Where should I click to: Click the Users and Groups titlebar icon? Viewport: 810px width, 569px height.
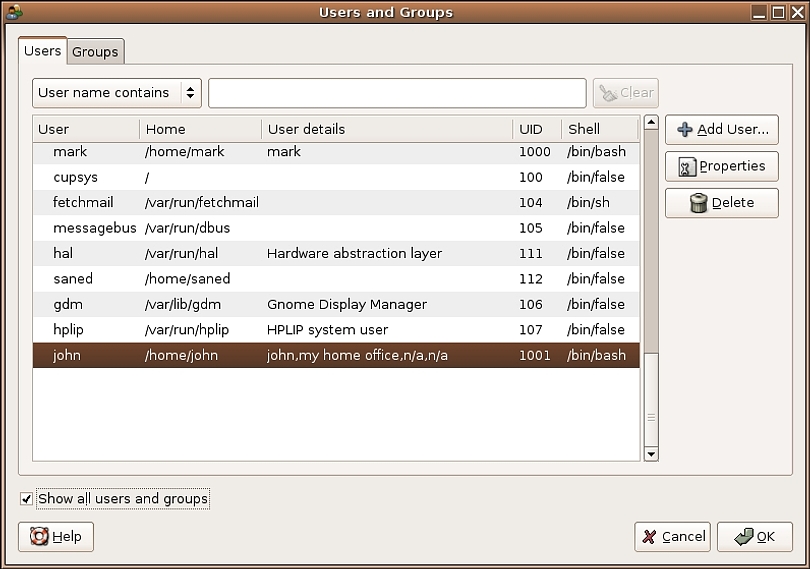coord(14,11)
